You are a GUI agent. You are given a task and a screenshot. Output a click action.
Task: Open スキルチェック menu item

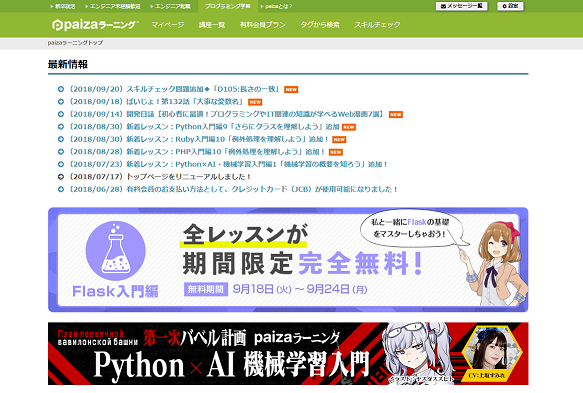(377, 25)
